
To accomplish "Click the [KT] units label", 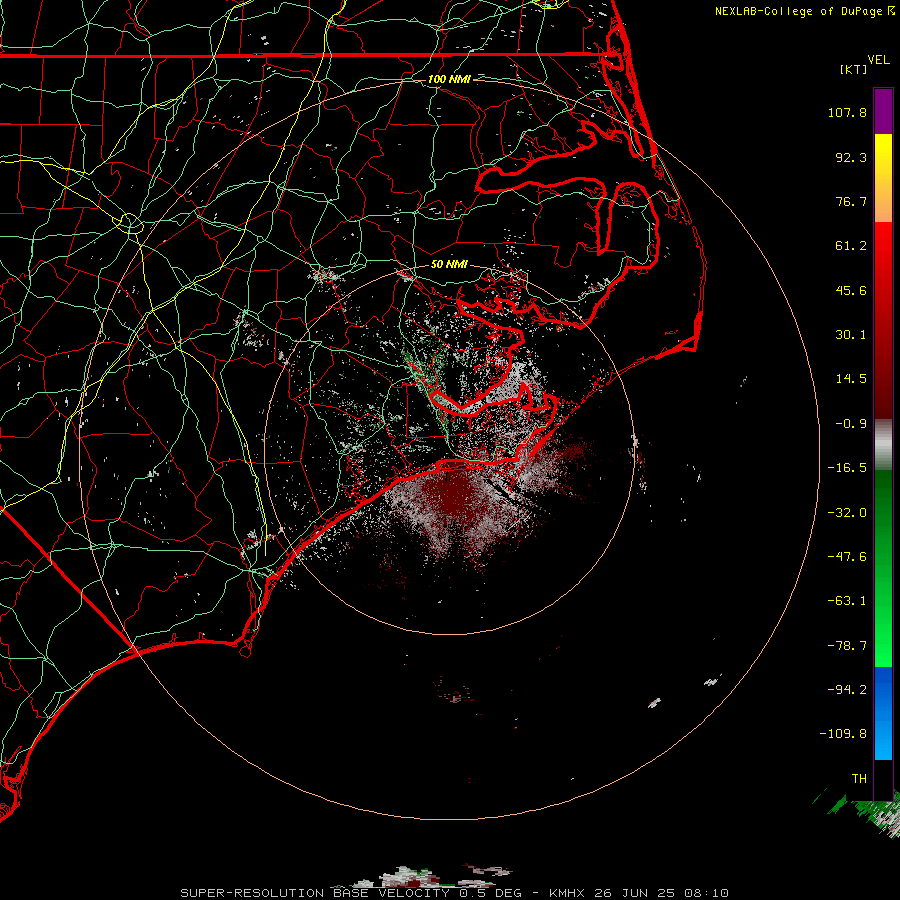I will (854, 69).
